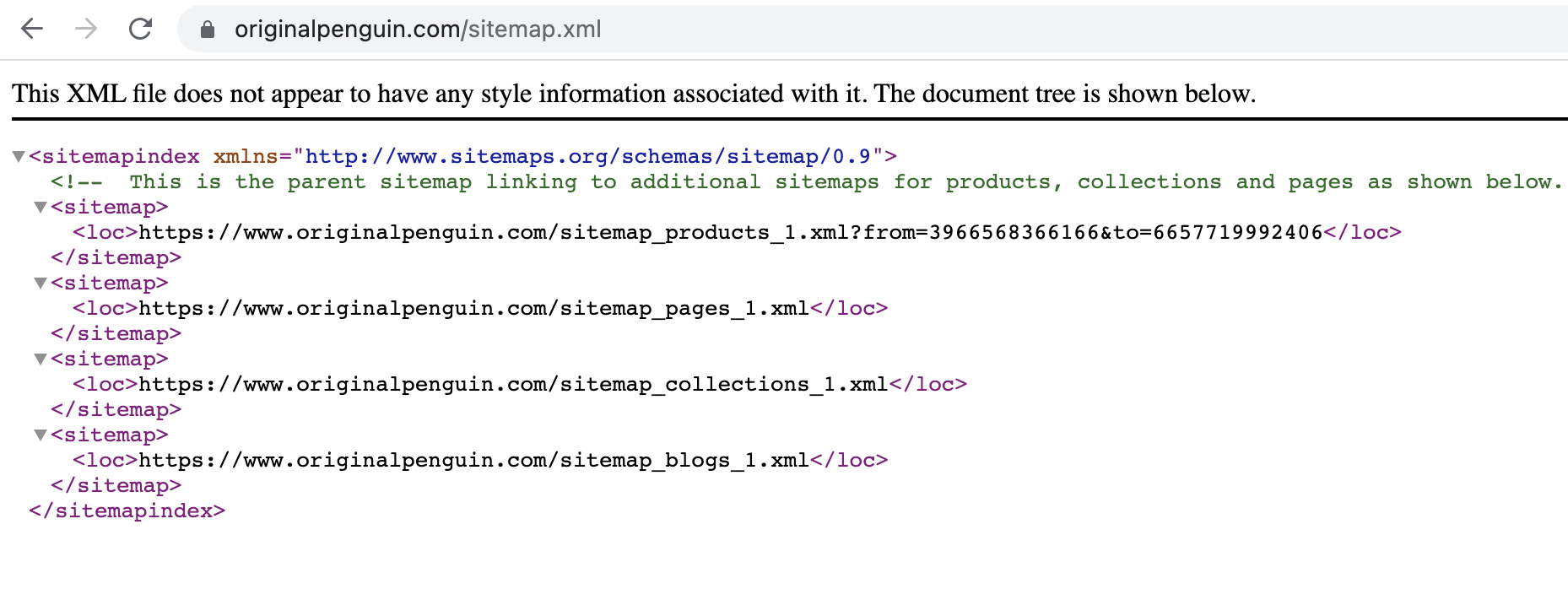Click the originalpenguin.com/sitemap.xml address bar

[x=418, y=30]
